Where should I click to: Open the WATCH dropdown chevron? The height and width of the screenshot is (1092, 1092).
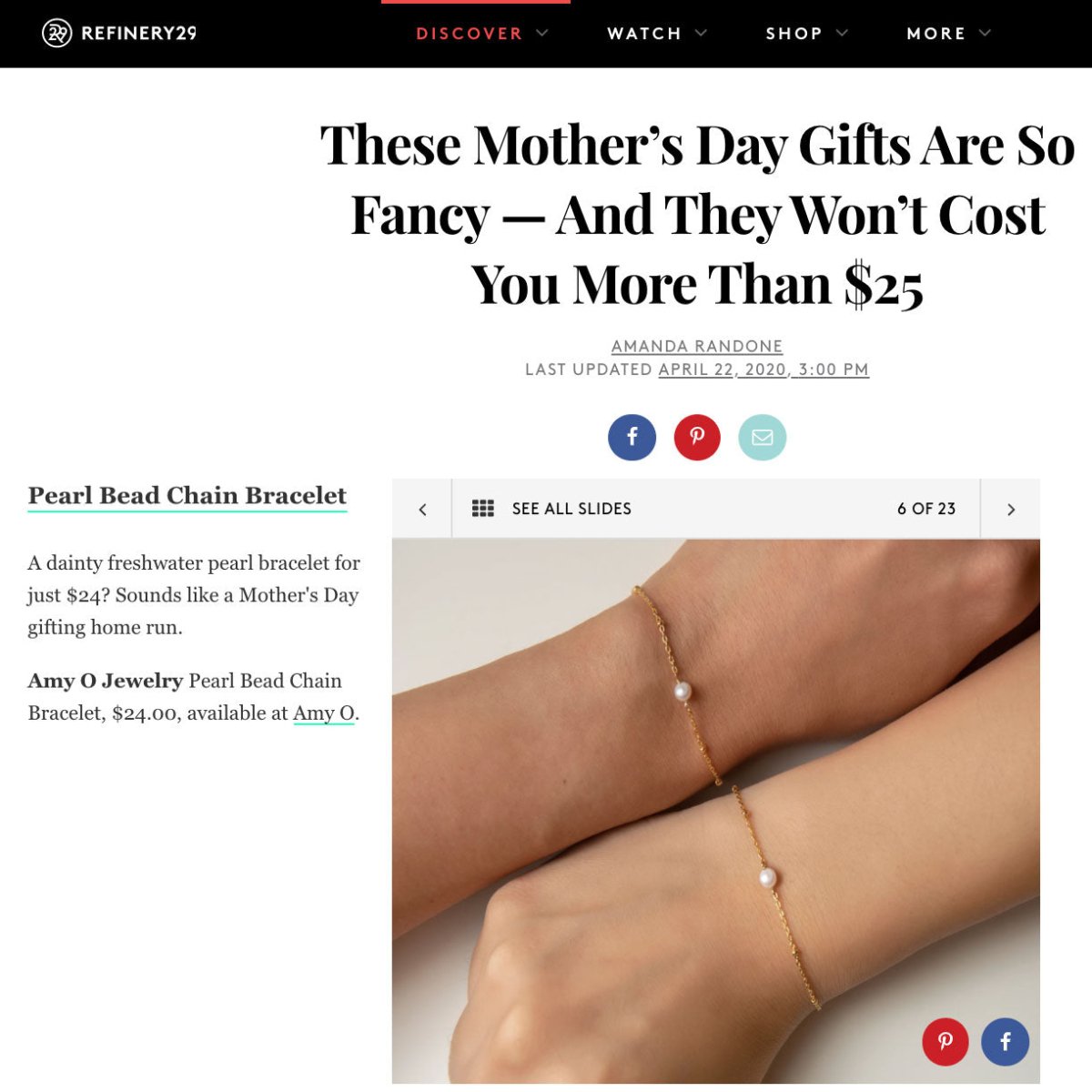pyautogui.click(x=701, y=34)
